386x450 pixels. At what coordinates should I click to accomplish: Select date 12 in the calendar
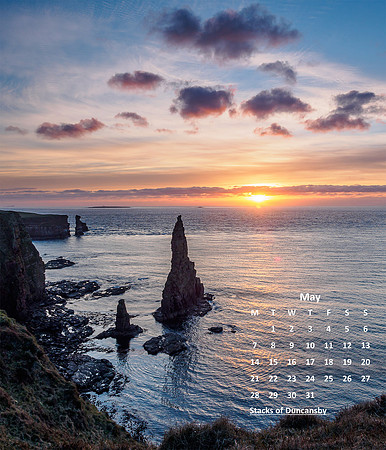pyautogui.click(x=347, y=345)
